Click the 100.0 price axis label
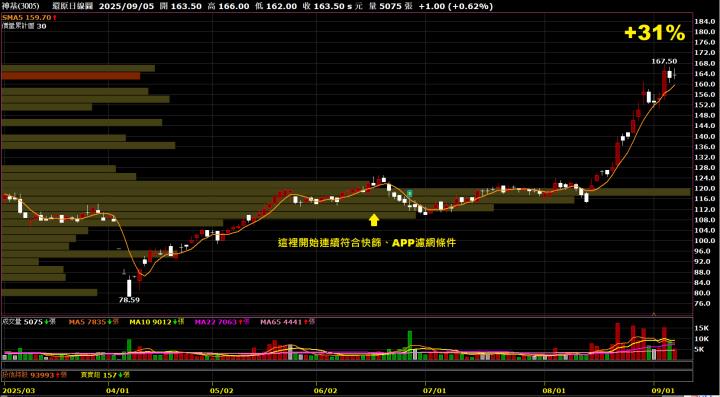 705,240
